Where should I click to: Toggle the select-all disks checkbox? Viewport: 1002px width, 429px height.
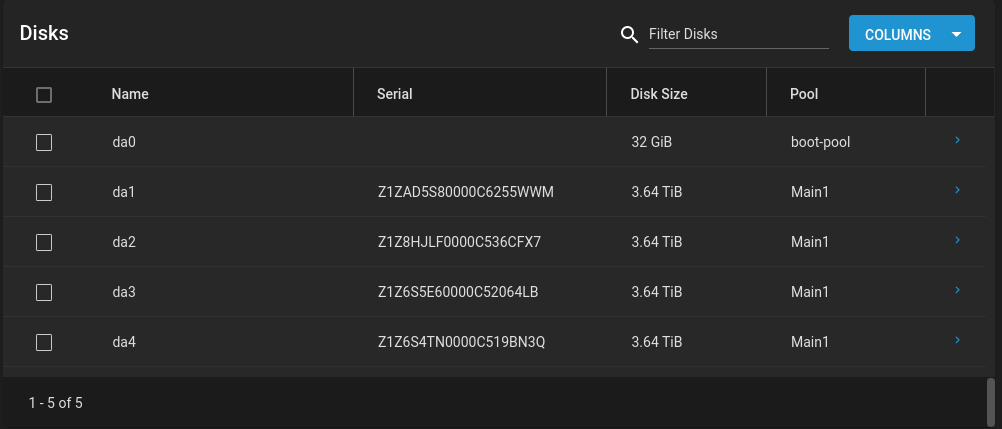(x=44, y=95)
